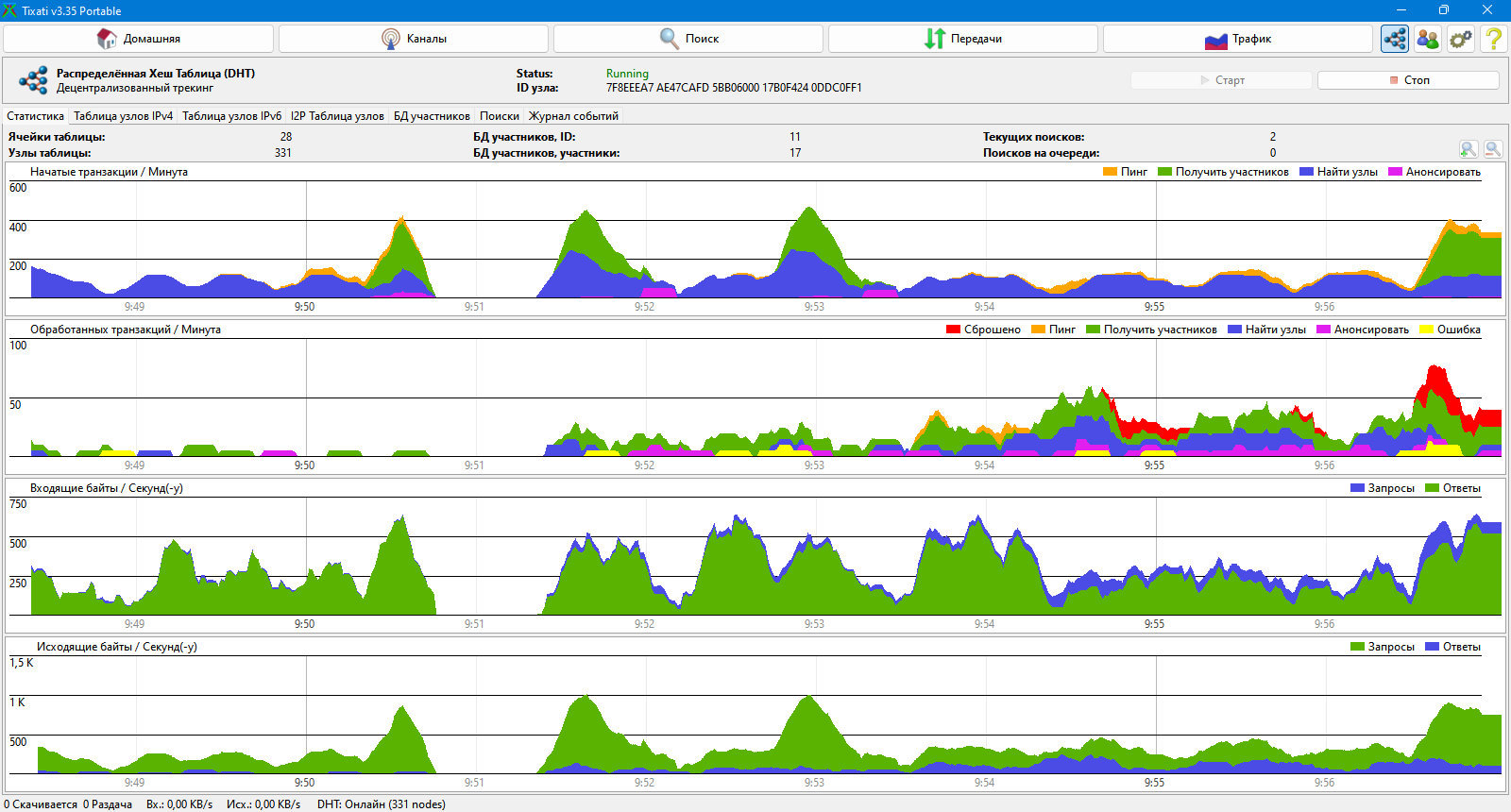Go to Домашняя home view
Screen dimensions: 1511x812
pyautogui.click(x=139, y=39)
